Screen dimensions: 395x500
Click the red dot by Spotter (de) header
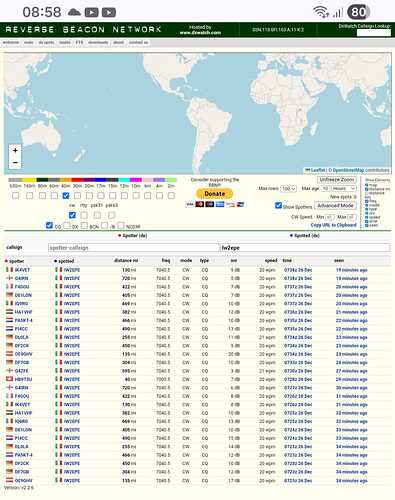[120, 236]
